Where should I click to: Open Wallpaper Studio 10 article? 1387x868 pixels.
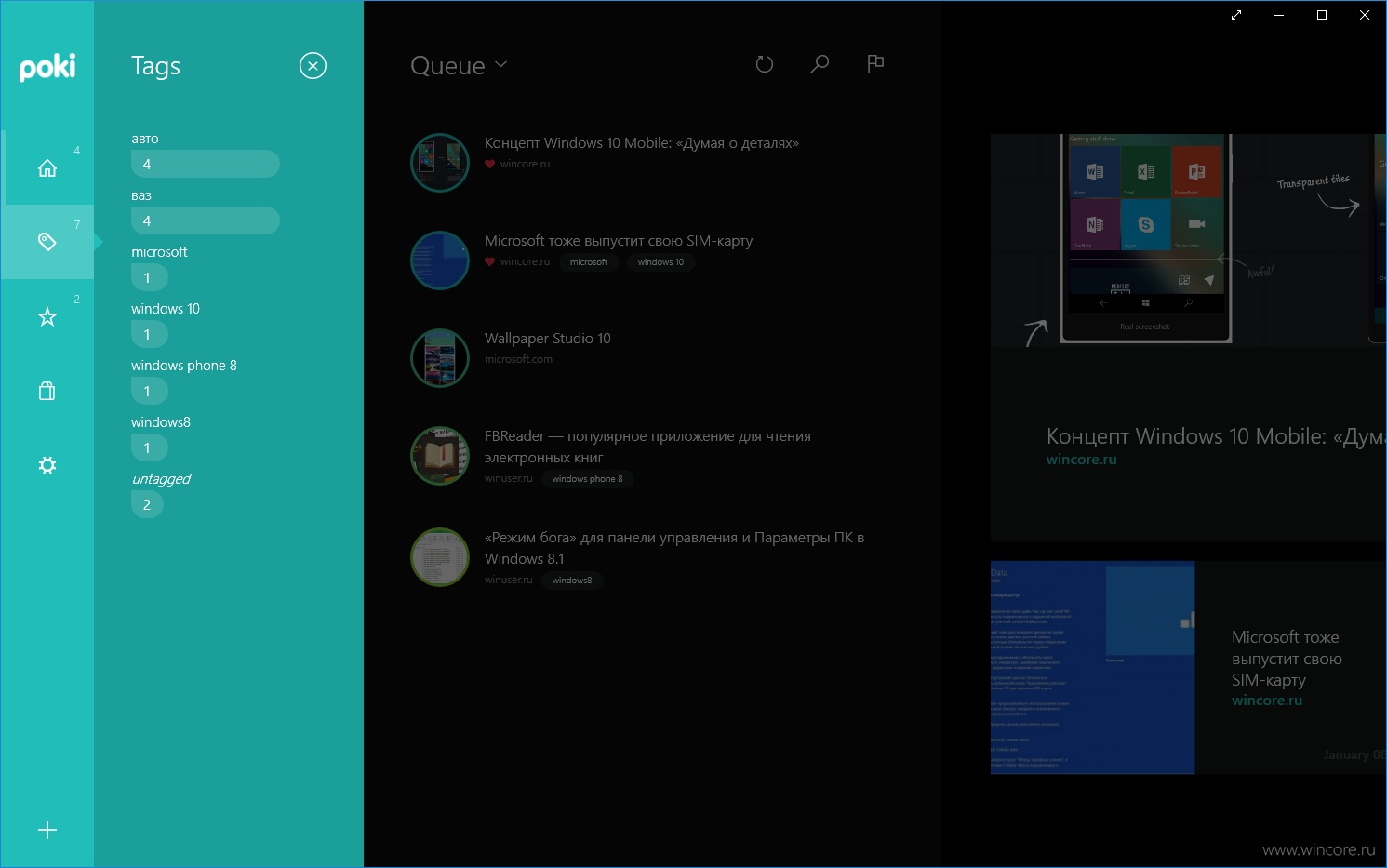click(547, 339)
